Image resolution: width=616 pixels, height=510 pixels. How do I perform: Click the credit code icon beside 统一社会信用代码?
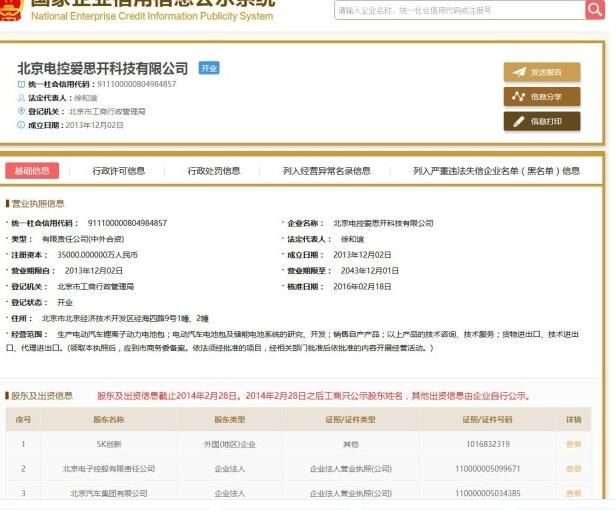click(x=21, y=84)
